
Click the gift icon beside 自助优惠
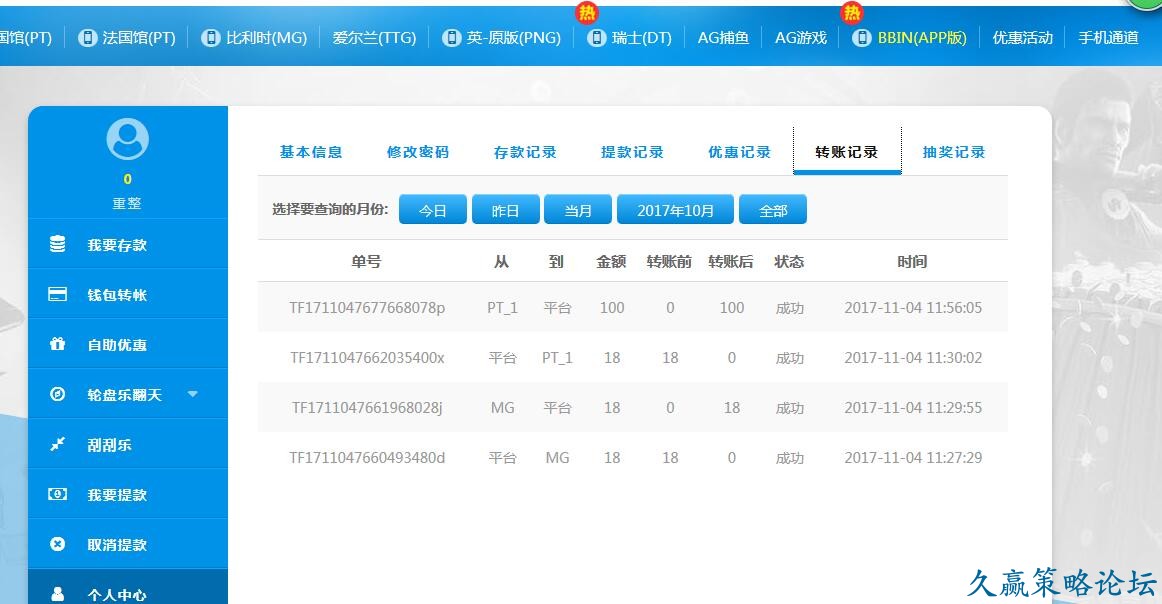point(57,344)
